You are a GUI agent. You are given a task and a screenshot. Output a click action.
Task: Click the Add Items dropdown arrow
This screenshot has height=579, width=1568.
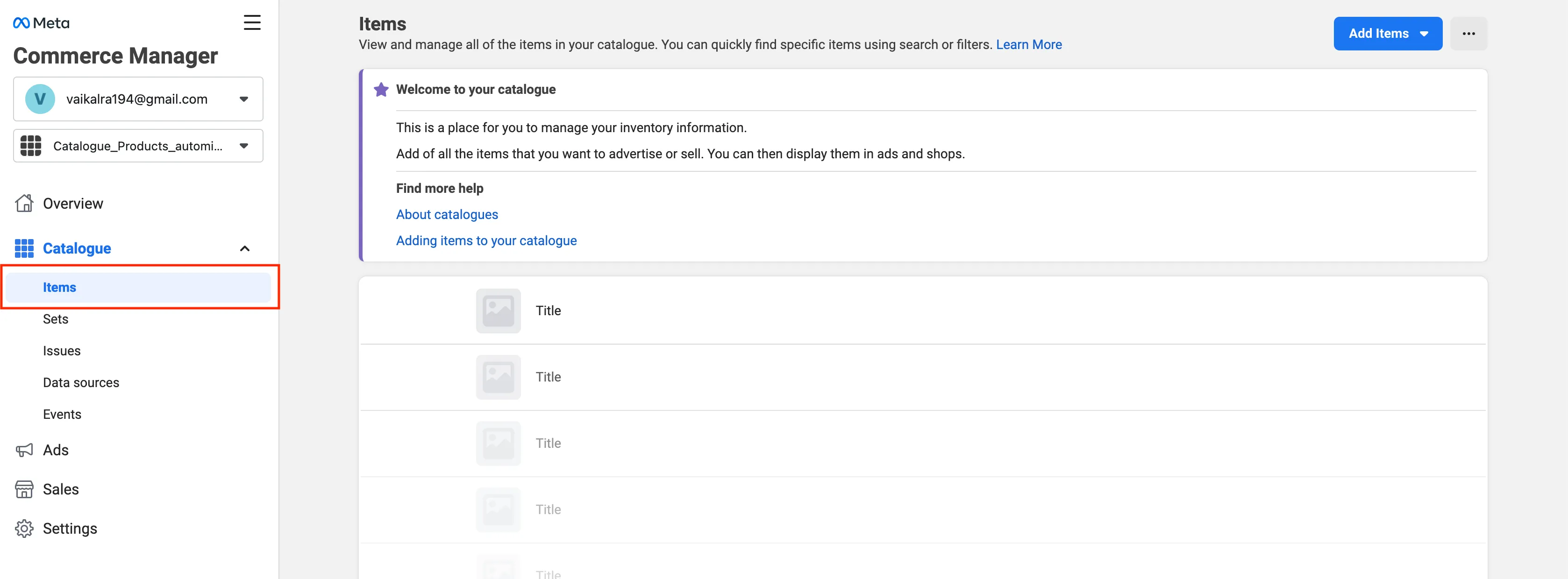pyautogui.click(x=1424, y=34)
